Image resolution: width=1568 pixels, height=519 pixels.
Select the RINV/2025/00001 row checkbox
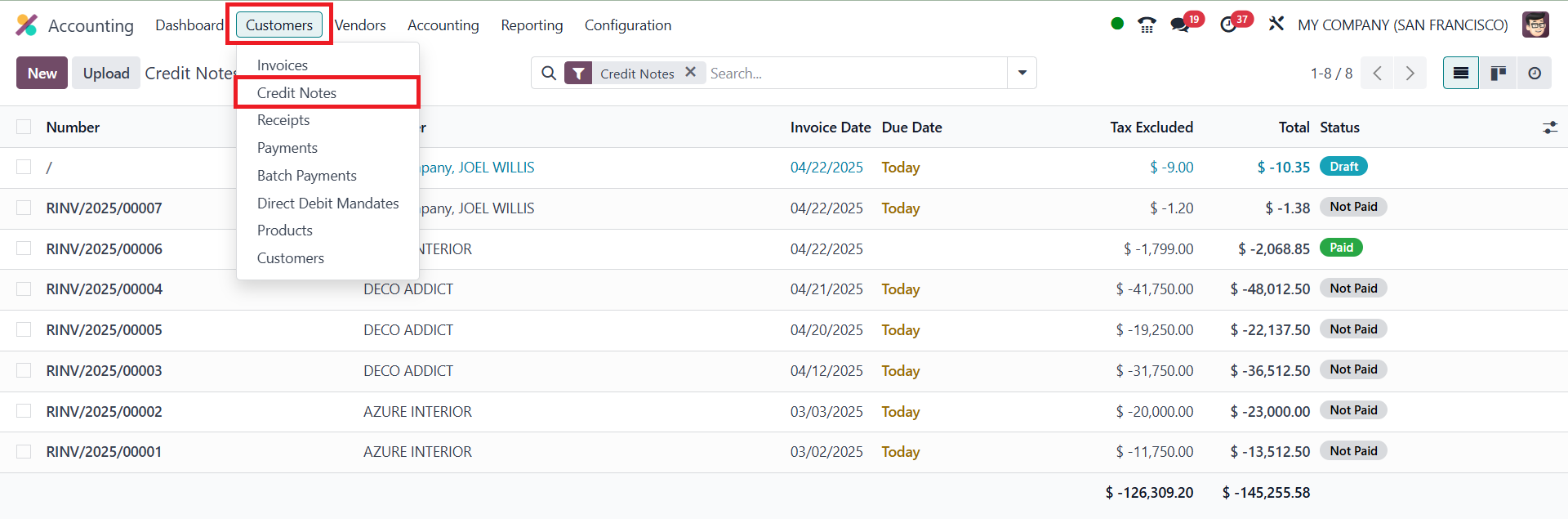[x=24, y=451]
